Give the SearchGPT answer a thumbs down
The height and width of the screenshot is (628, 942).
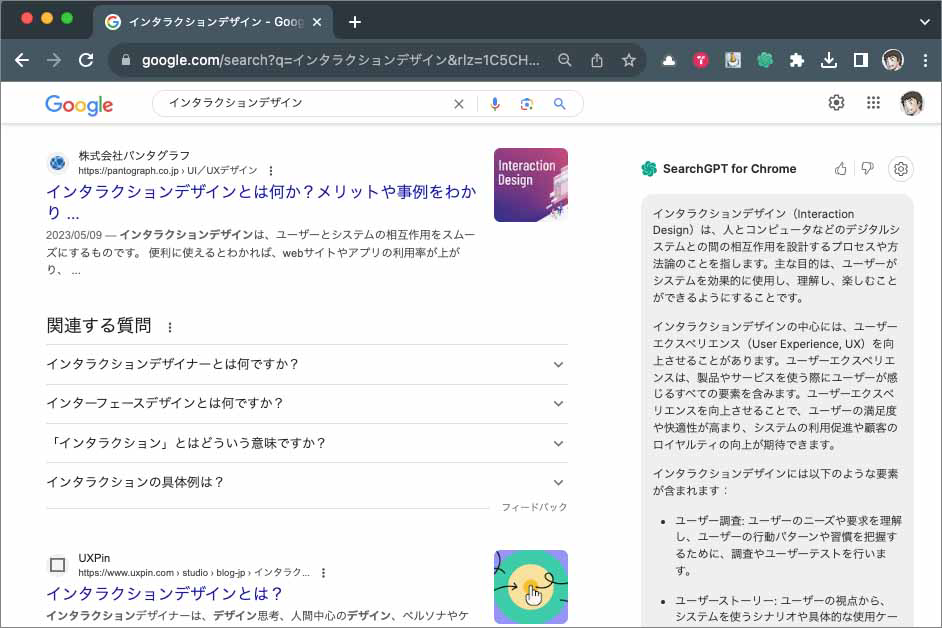[x=868, y=169]
